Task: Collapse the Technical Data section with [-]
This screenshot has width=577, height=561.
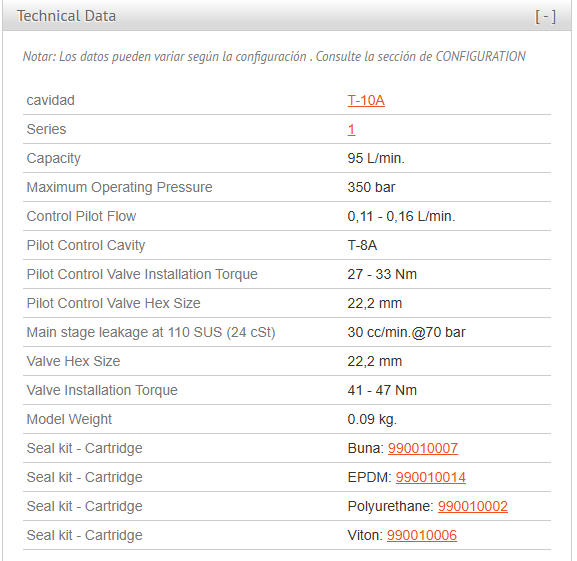Action: coord(545,17)
